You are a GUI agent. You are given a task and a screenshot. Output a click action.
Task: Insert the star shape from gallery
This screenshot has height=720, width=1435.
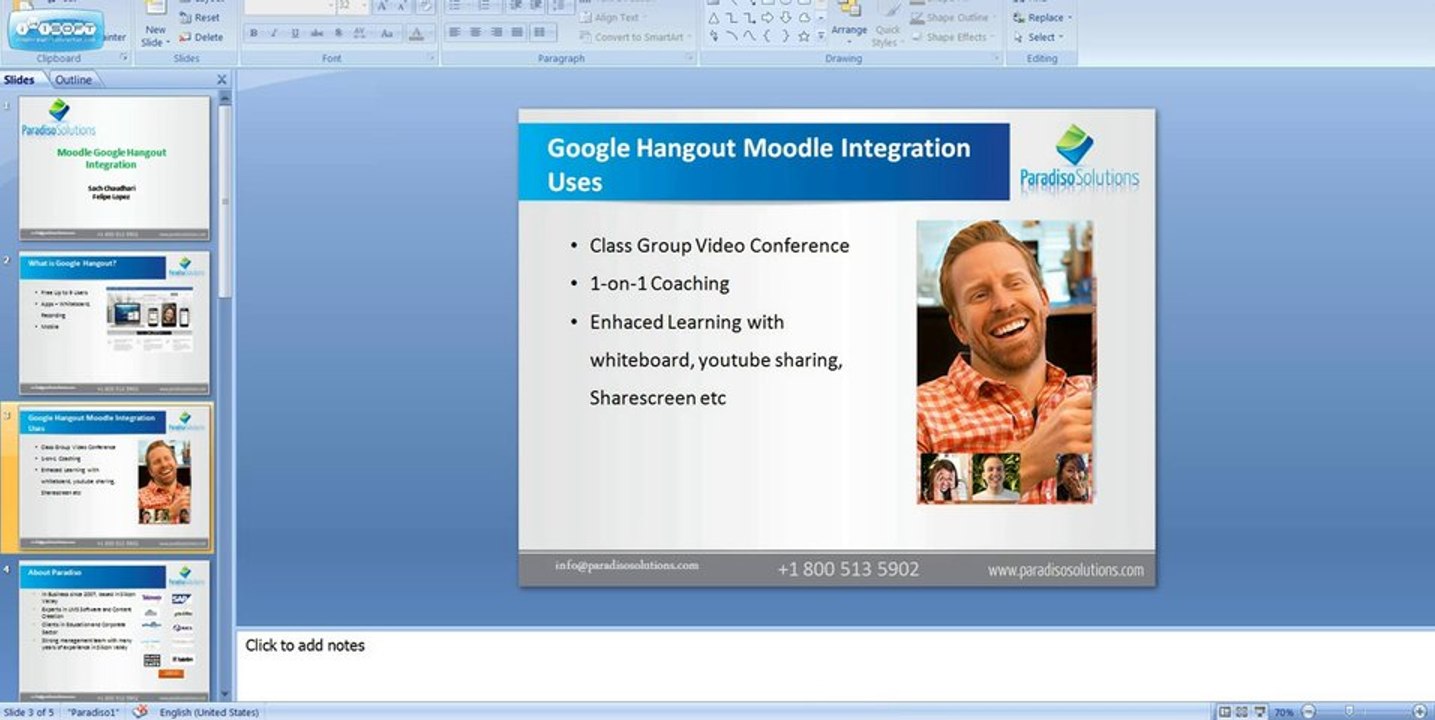(803, 36)
